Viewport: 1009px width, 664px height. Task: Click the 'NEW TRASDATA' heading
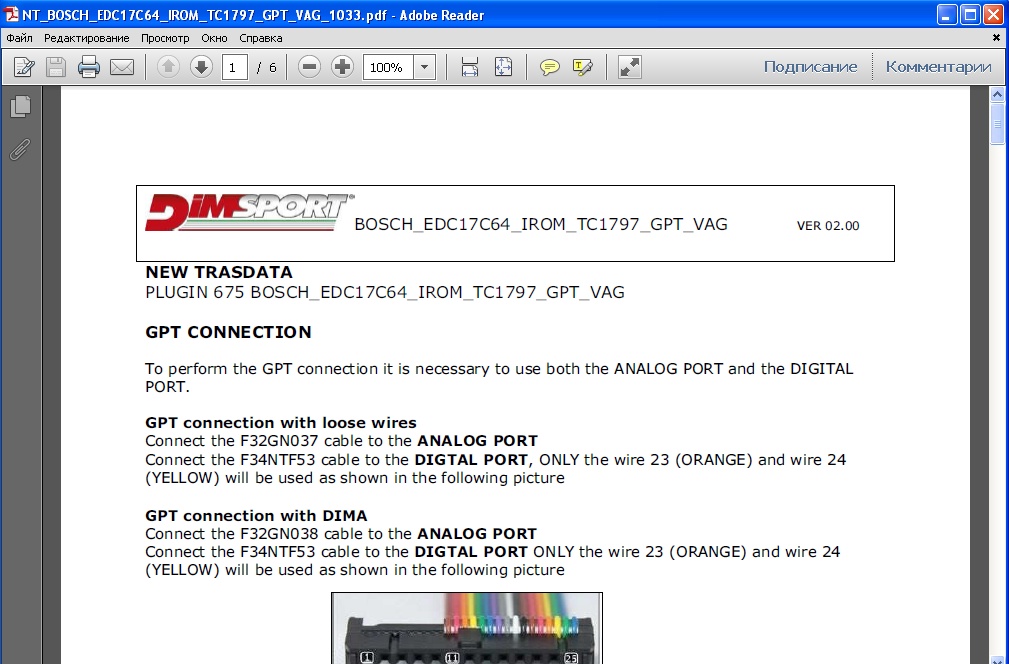(x=219, y=272)
